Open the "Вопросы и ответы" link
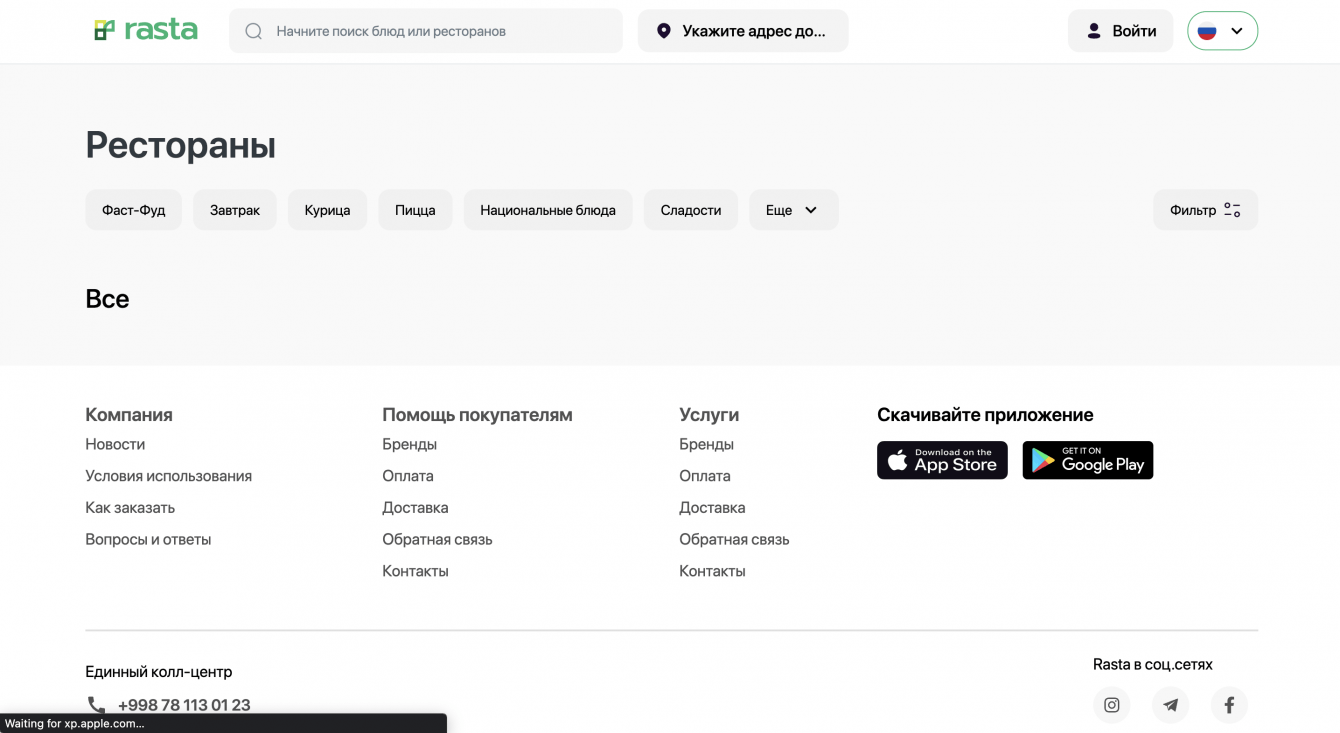 tap(148, 539)
